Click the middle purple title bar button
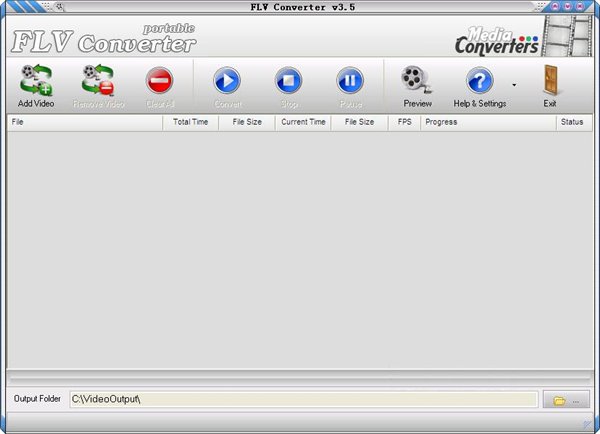600x434 pixels. pyautogui.click(x=567, y=6)
